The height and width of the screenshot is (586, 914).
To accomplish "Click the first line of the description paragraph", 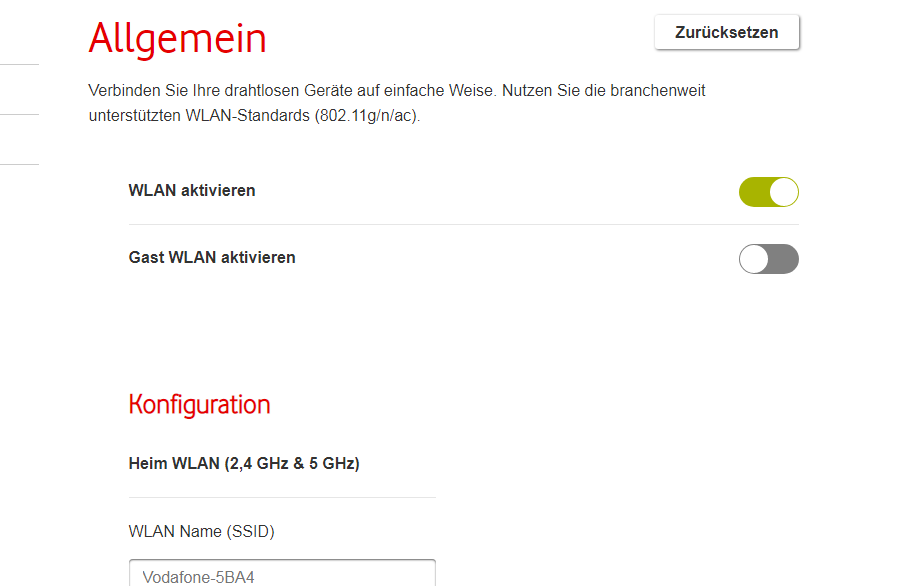I will coord(396,90).
